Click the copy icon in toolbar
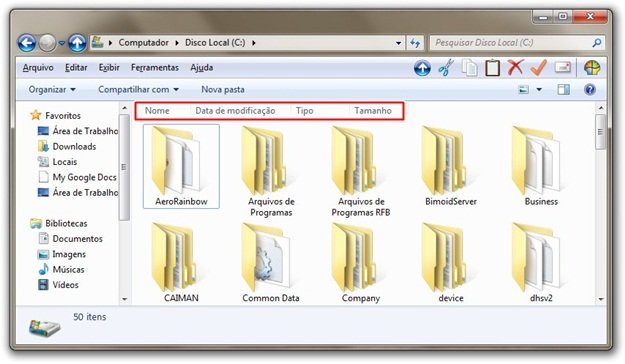625x364 pixels. point(470,68)
